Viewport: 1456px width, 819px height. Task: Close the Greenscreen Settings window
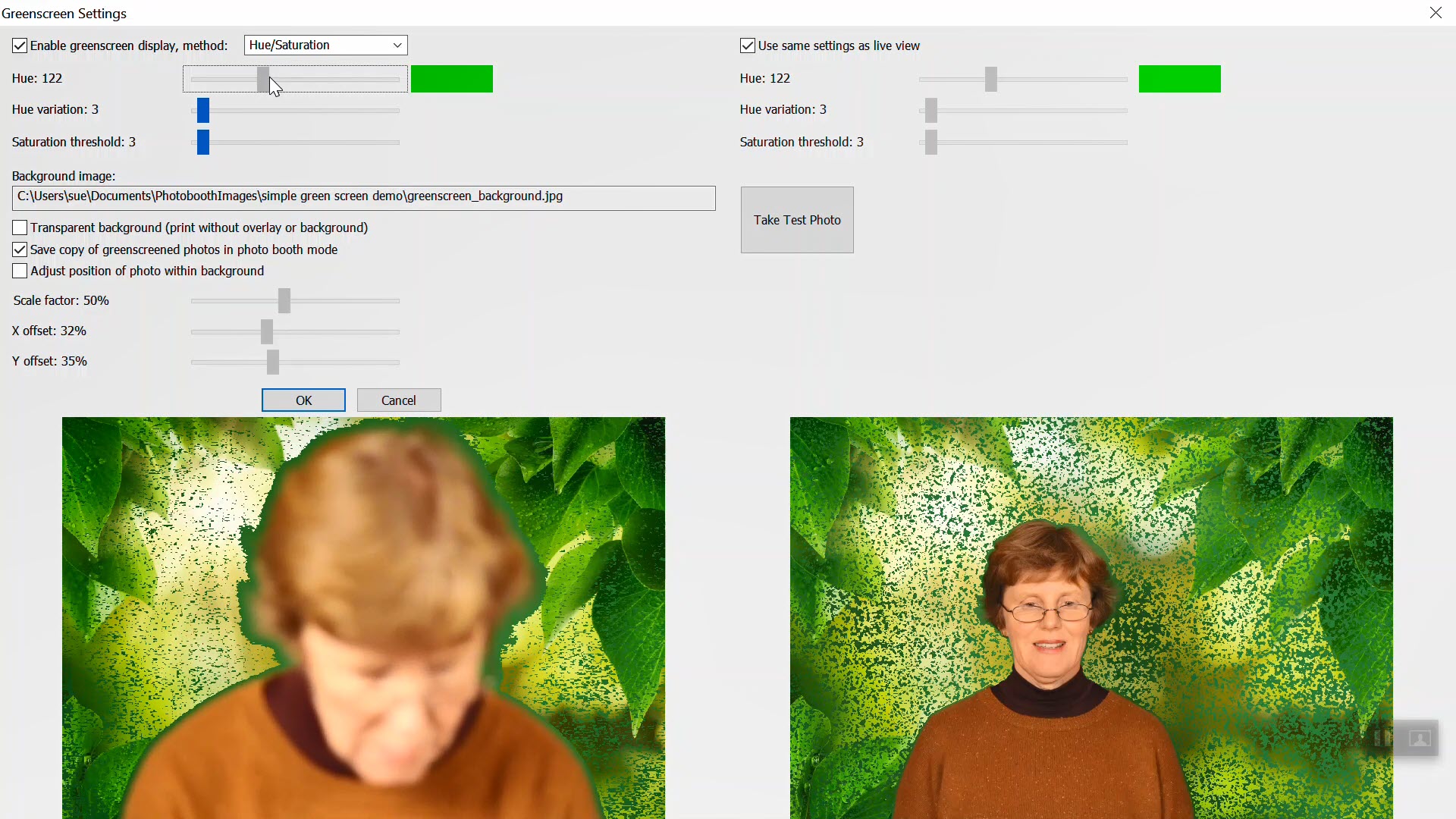[x=1436, y=13]
